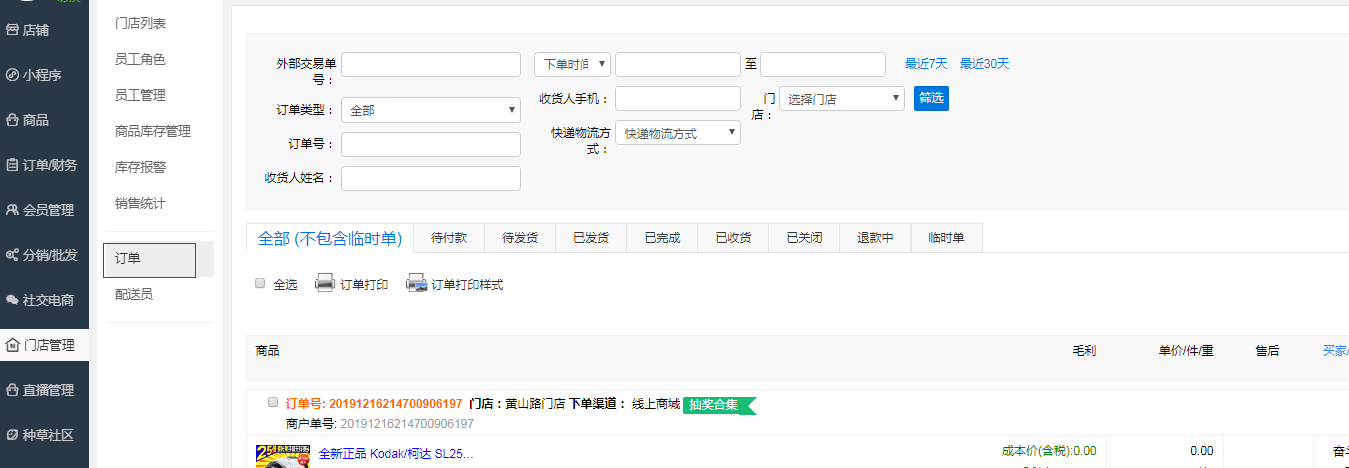This screenshot has width=1349, height=468.
Task: Click the green 抽奖合集 tag
Action: (x=717, y=405)
